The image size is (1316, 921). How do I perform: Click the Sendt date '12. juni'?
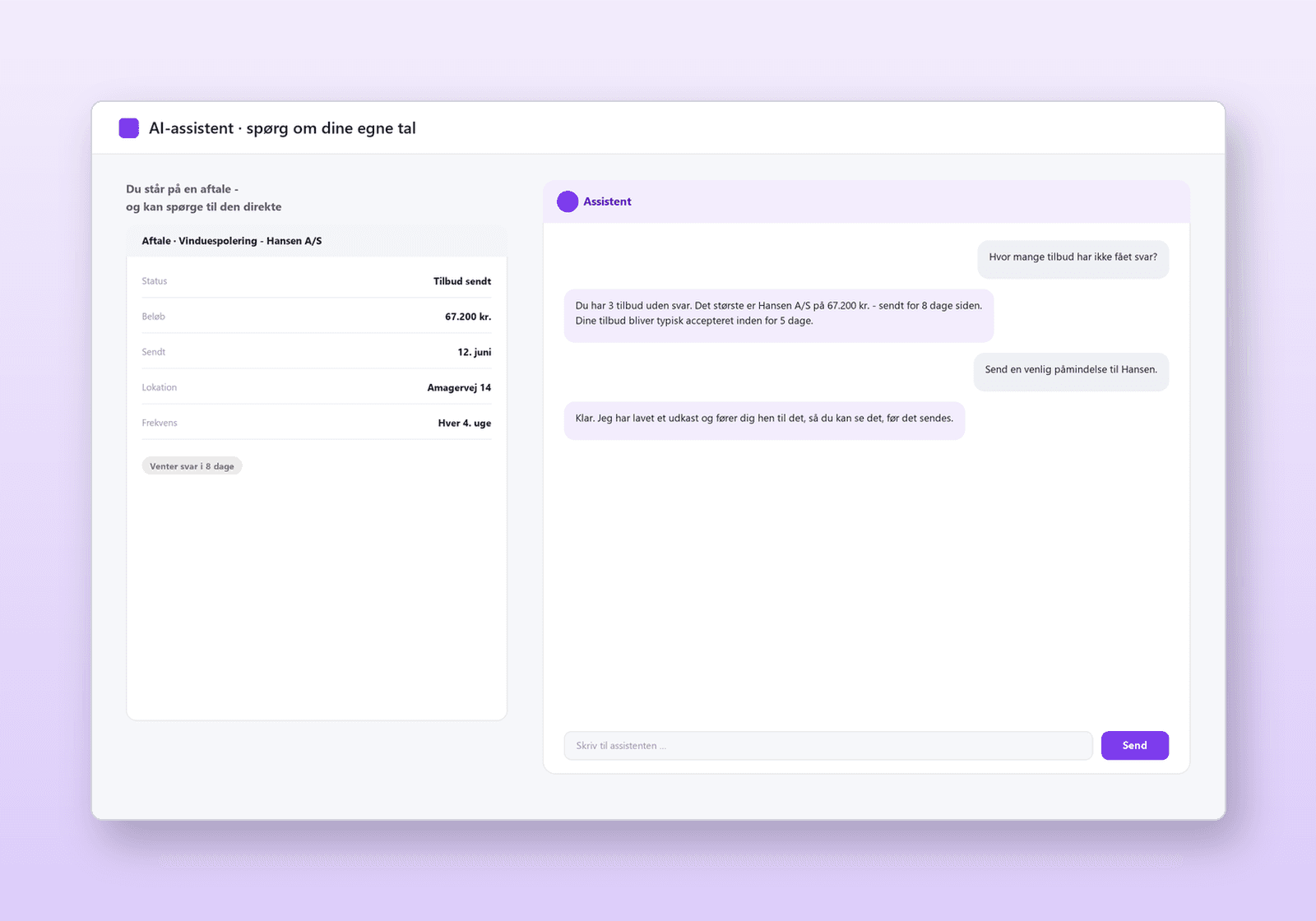(x=475, y=352)
